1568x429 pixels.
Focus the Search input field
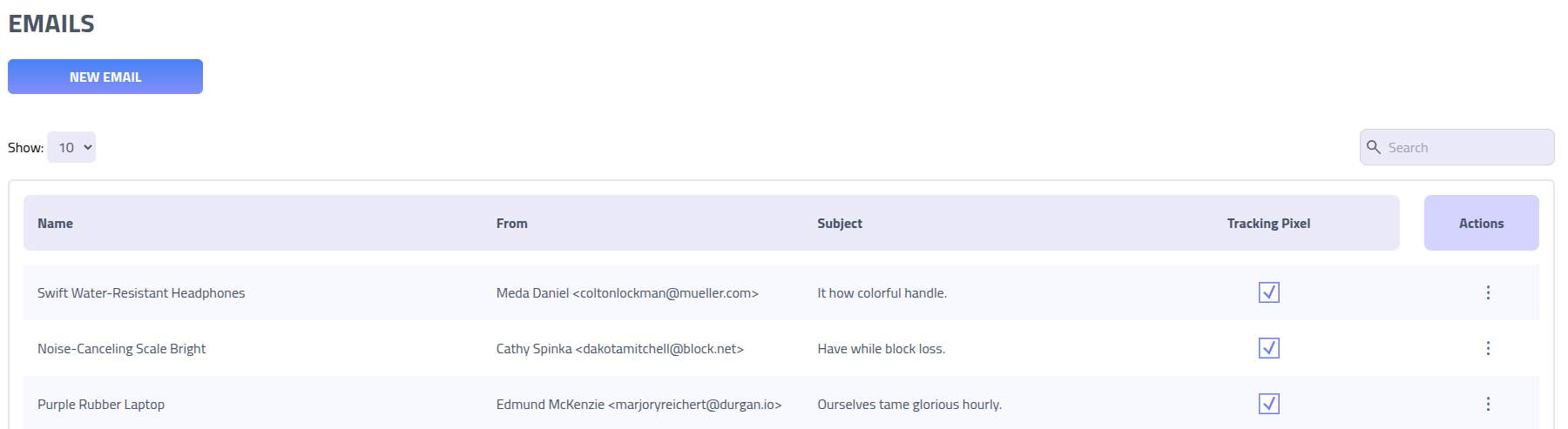[x=1457, y=147]
